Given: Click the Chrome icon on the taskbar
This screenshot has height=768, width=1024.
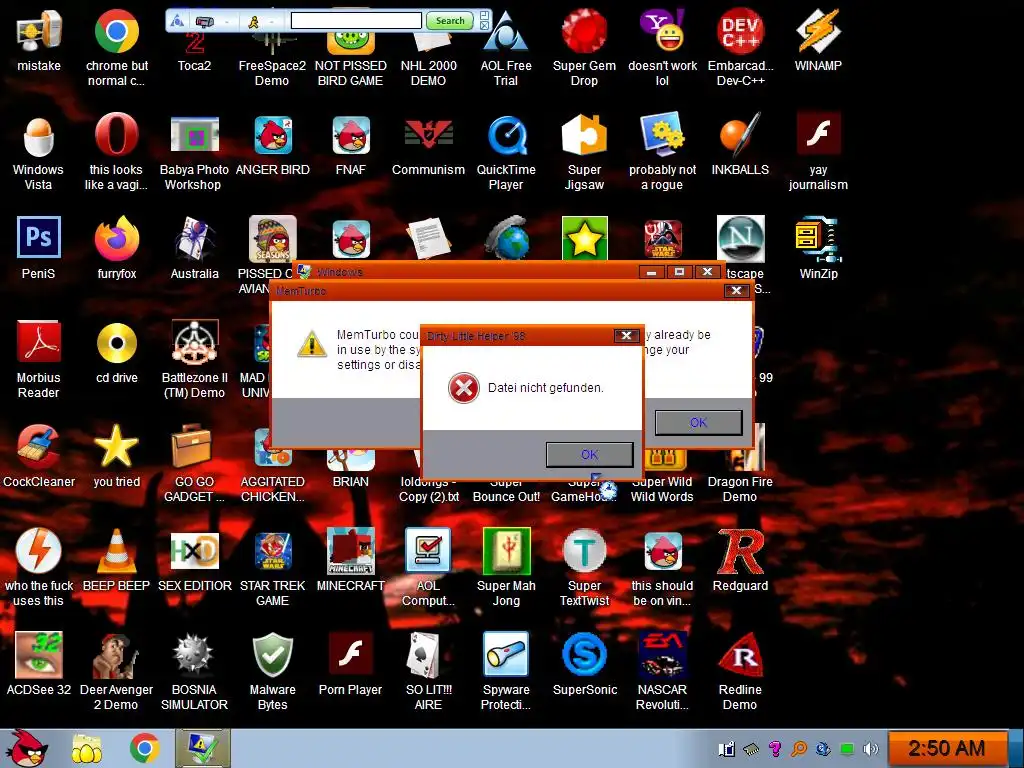Looking at the screenshot, I should click(x=144, y=748).
